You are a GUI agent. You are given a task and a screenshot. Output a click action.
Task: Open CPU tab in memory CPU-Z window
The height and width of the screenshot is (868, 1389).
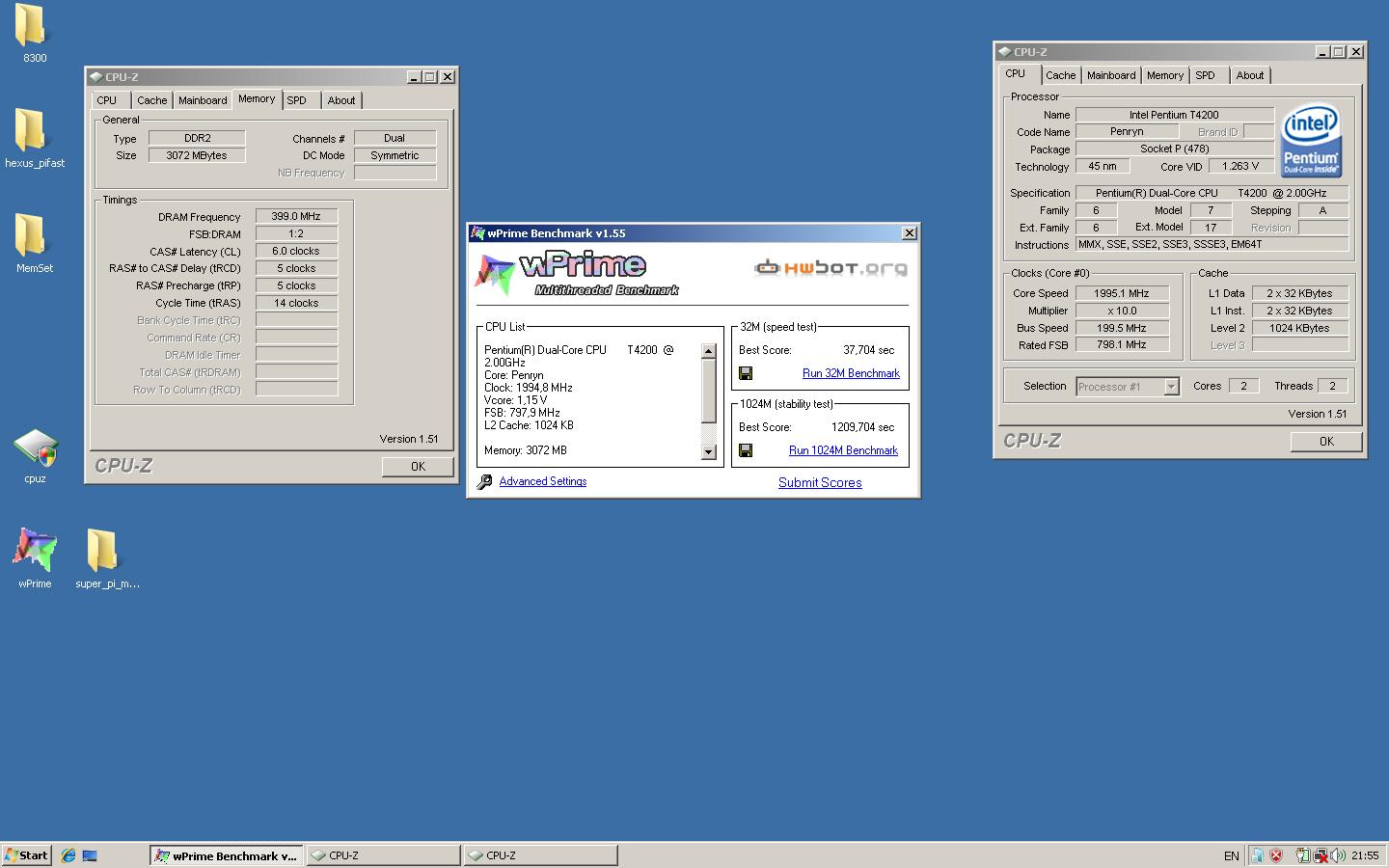[107, 100]
